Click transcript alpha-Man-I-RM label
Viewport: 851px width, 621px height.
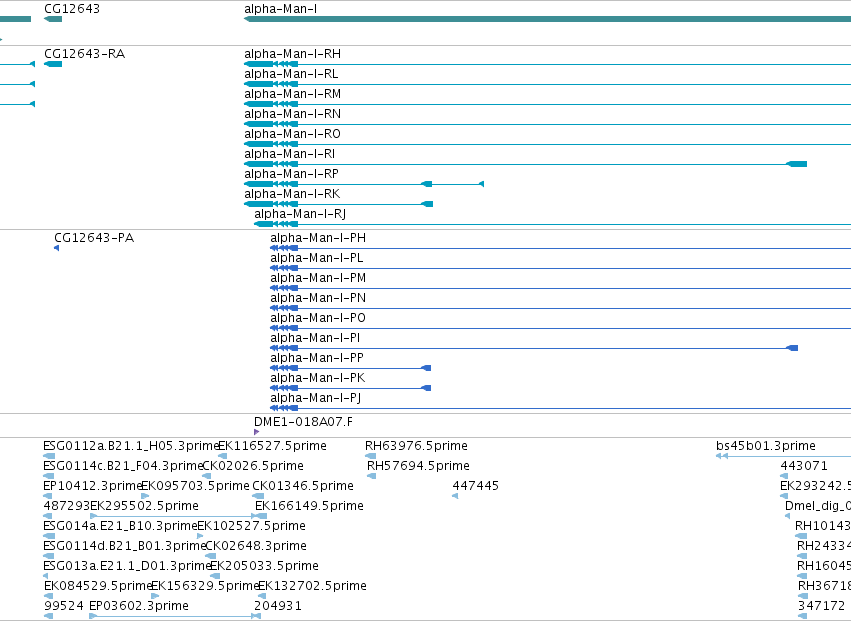tap(293, 94)
